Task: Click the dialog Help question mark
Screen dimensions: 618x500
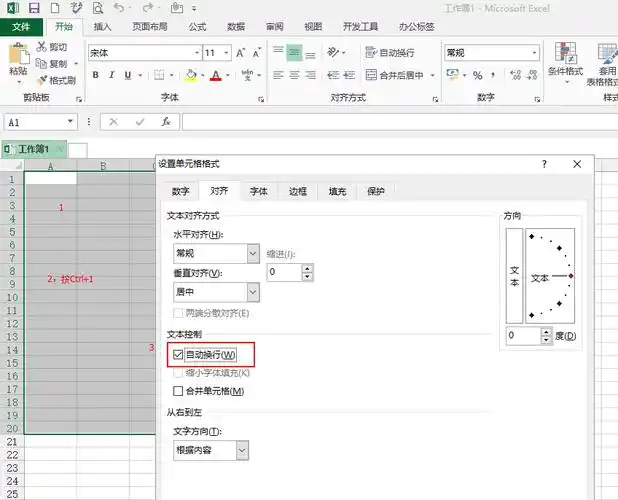Action: (x=544, y=164)
